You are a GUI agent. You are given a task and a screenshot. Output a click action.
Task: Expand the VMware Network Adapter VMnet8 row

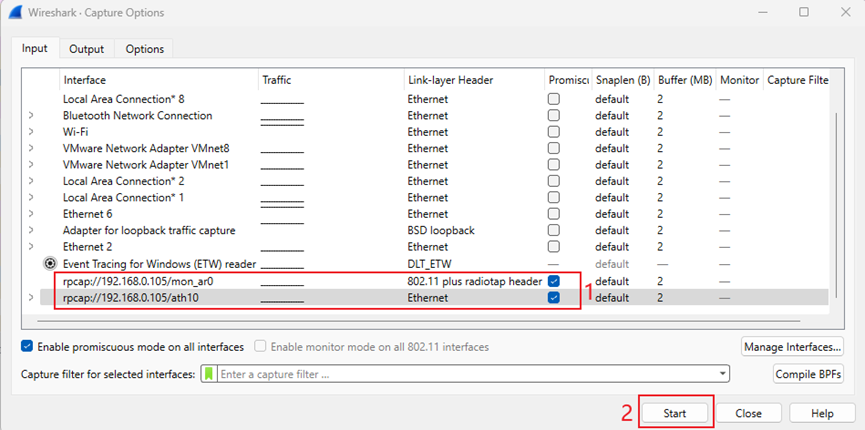[31, 148]
